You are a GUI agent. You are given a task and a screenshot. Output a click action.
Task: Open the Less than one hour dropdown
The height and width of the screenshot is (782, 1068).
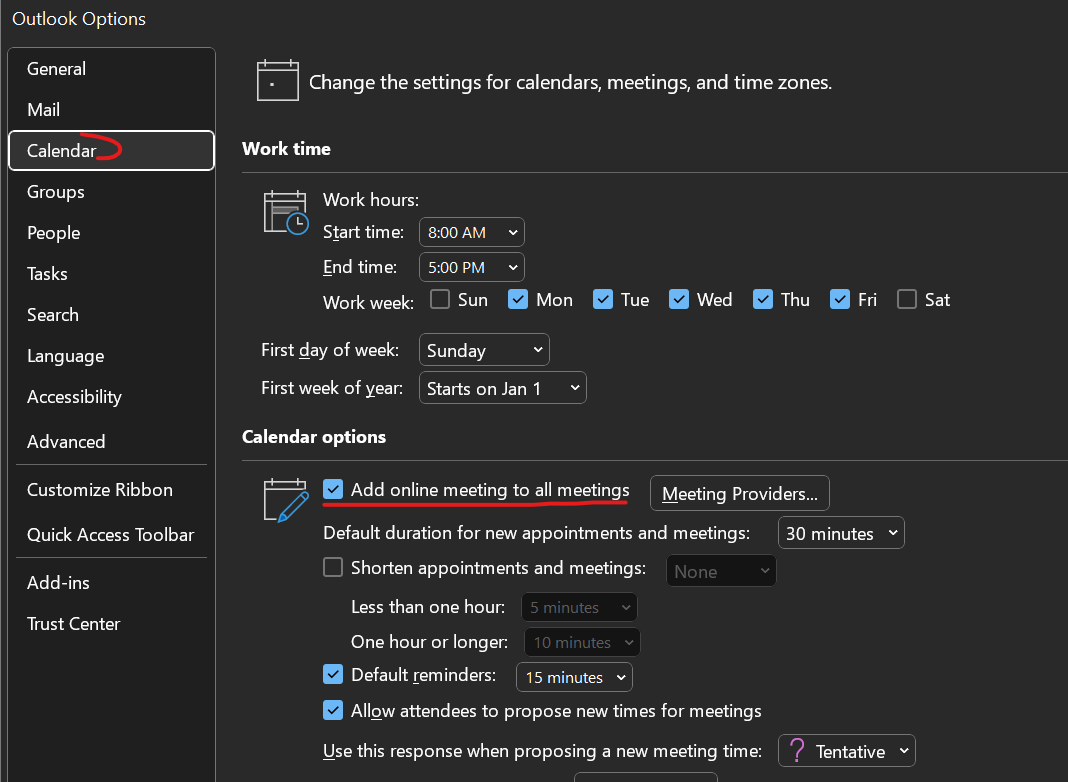[579, 608]
